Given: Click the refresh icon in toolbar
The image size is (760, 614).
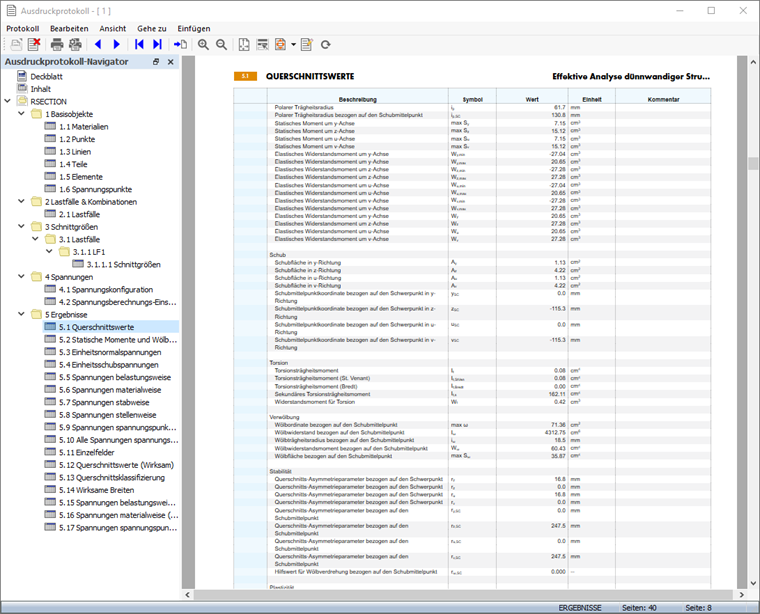Looking at the screenshot, I should [x=326, y=45].
